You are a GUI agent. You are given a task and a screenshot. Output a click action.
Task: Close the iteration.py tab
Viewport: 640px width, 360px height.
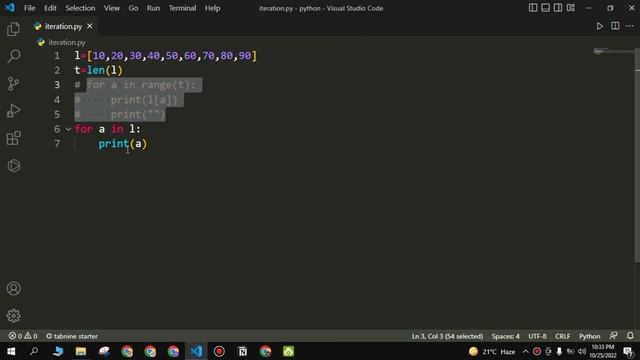coord(90,26)
